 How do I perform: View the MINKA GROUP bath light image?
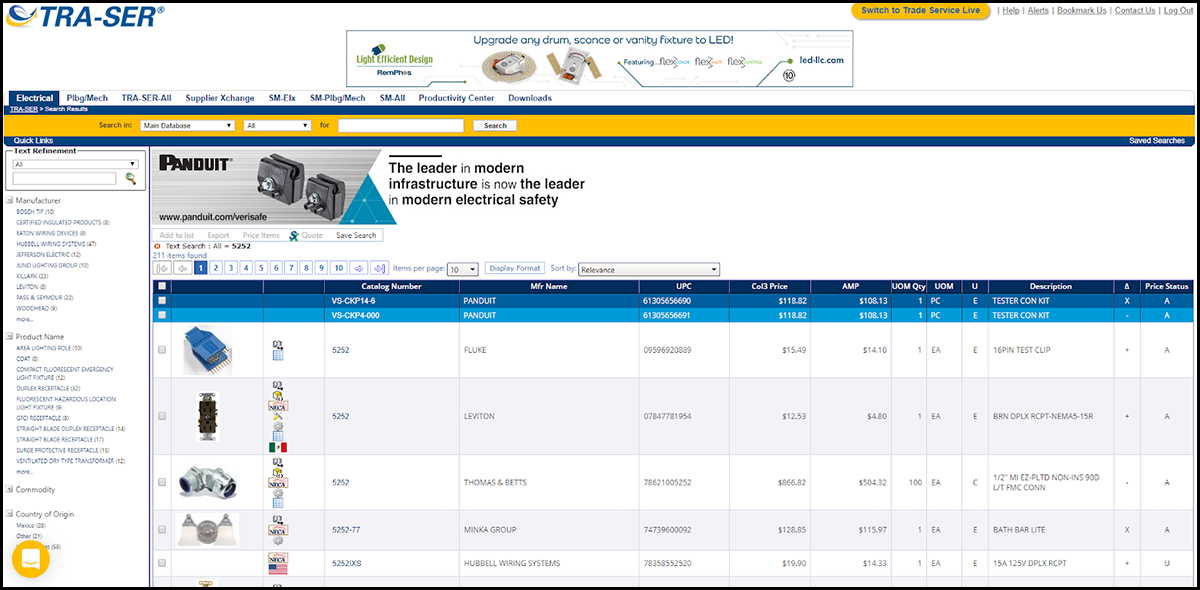click(207, 529)
